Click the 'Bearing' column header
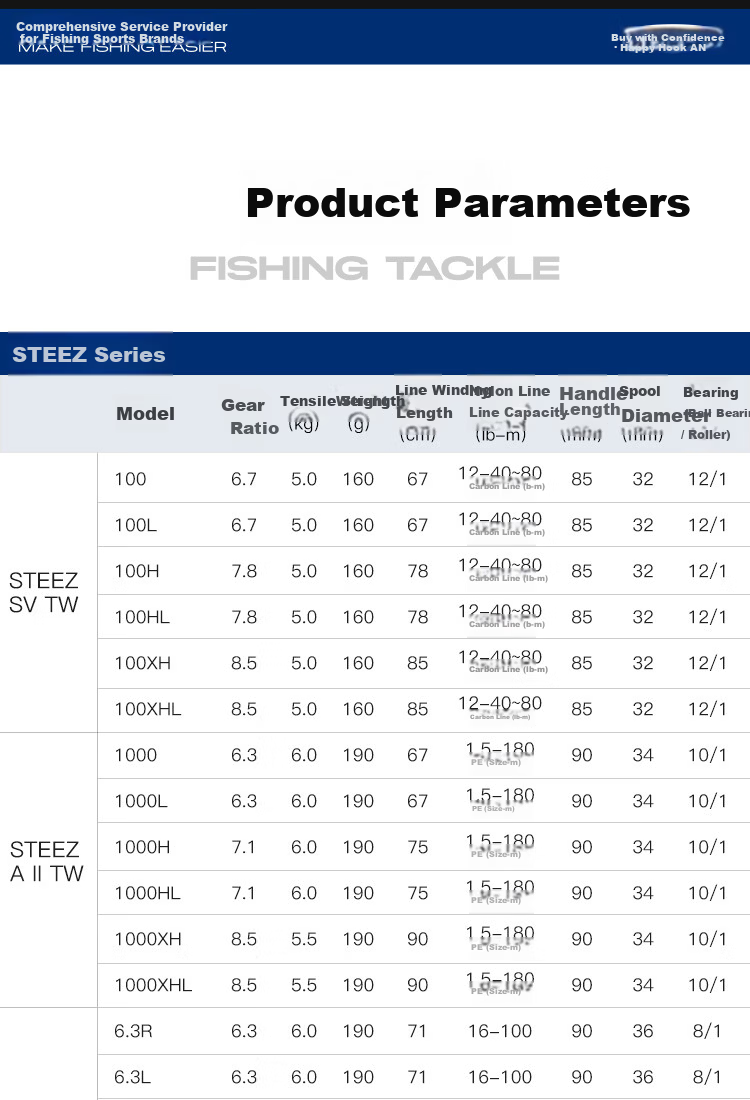750x1100 pixels. pyautogui.click(x=710, y=392)
